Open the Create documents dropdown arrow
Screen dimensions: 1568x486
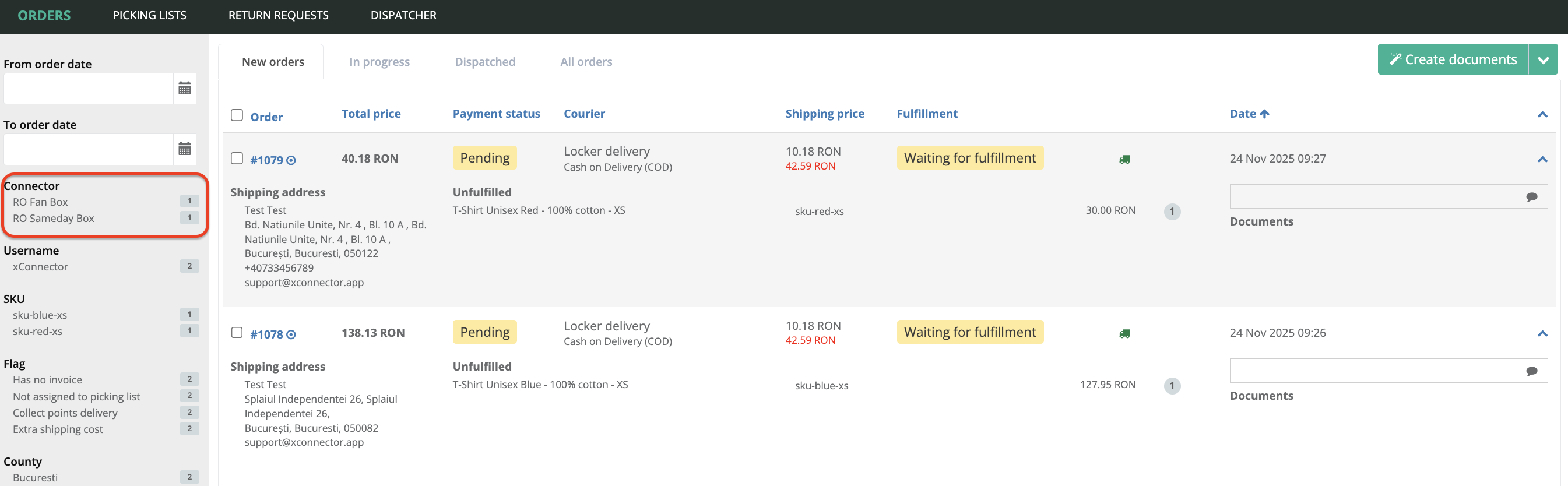1542,59
